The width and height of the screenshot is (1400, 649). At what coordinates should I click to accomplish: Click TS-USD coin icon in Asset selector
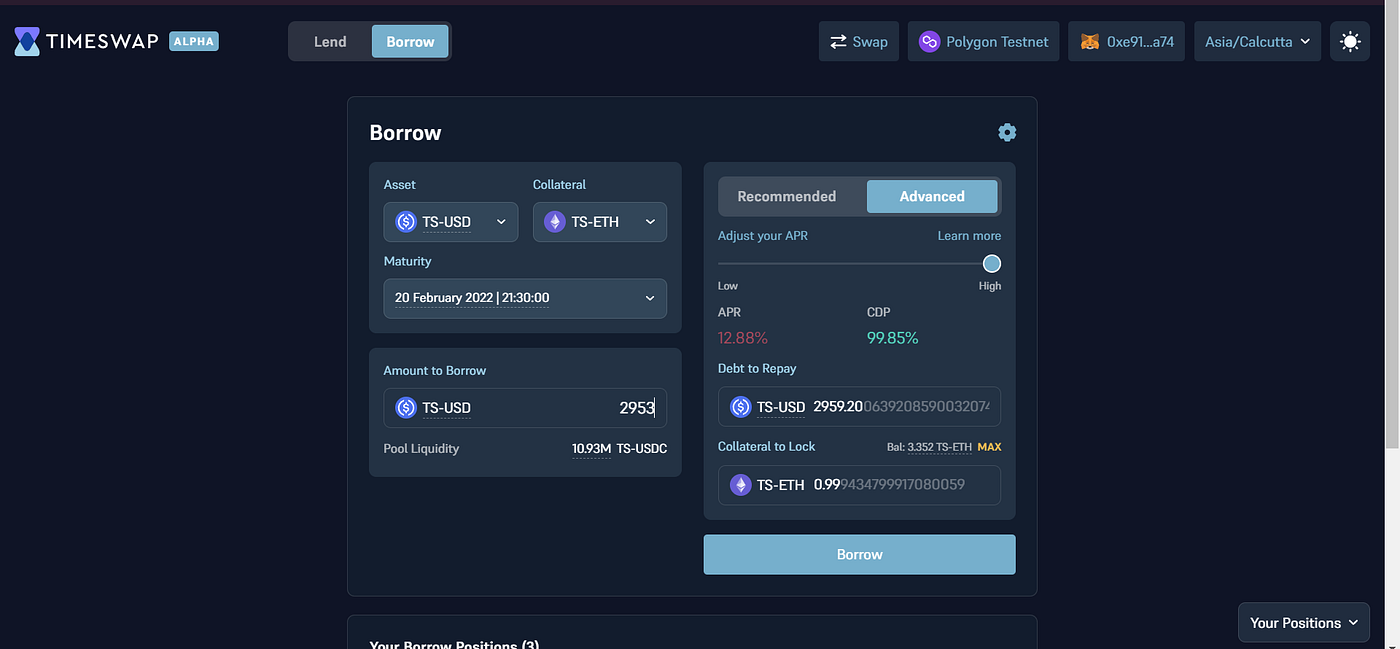point(405,222)
